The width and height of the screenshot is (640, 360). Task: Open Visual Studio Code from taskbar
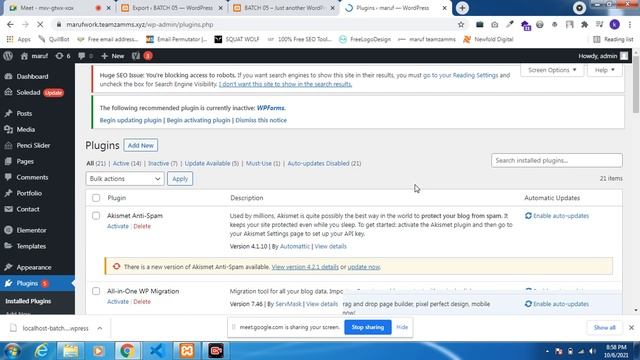[157, 351]
